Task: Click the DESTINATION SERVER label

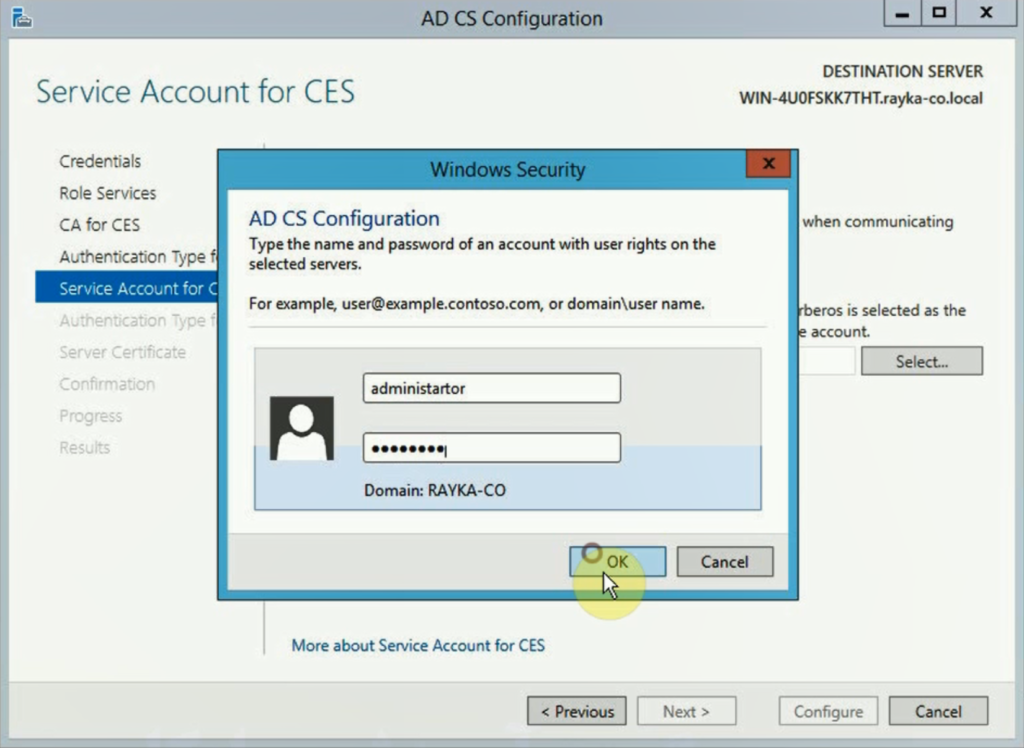Action: click(903, 71)
